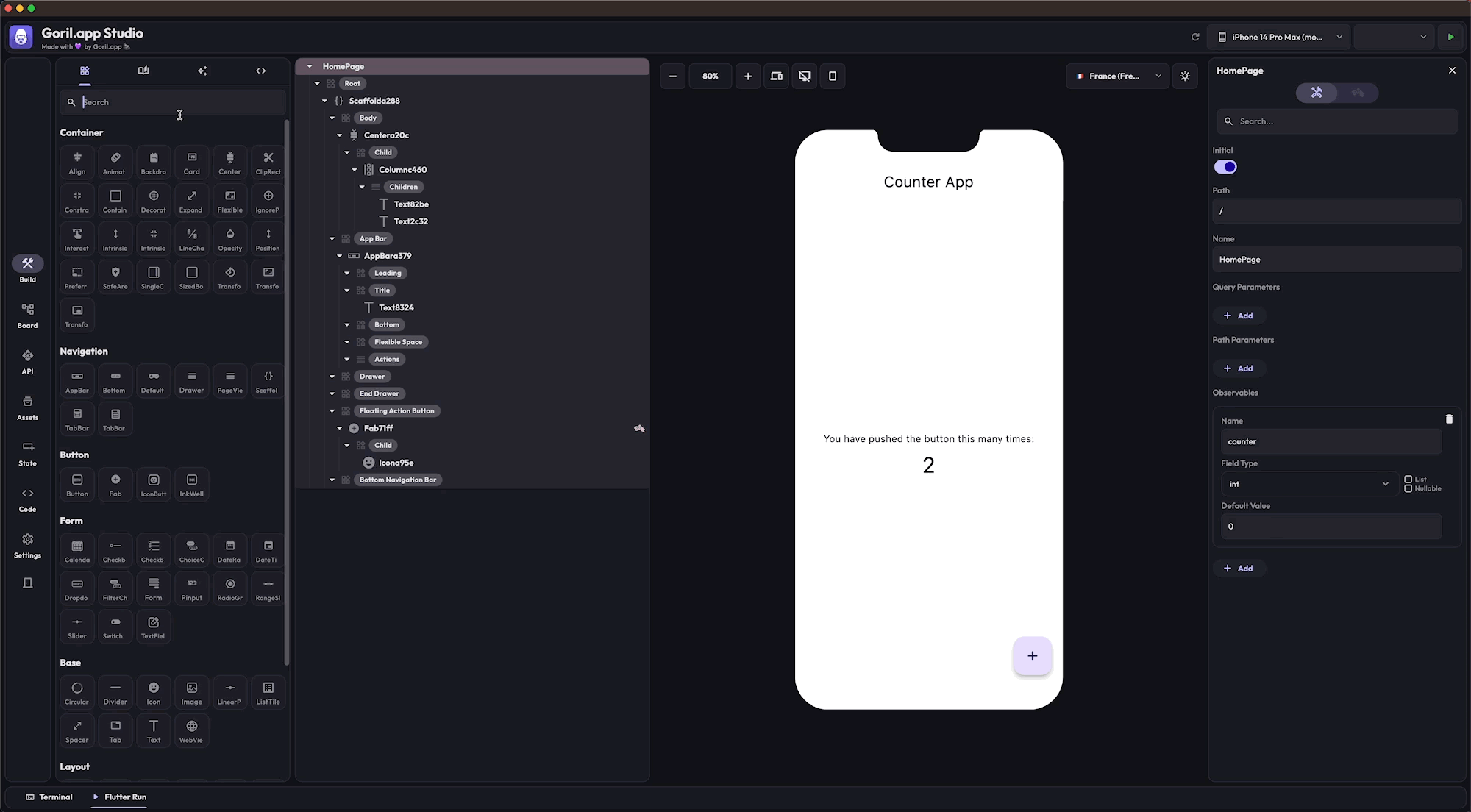This screenshot has width=1471, height=812.
Task: Select the Switch form widget
Action: click(x=113, y=627)
